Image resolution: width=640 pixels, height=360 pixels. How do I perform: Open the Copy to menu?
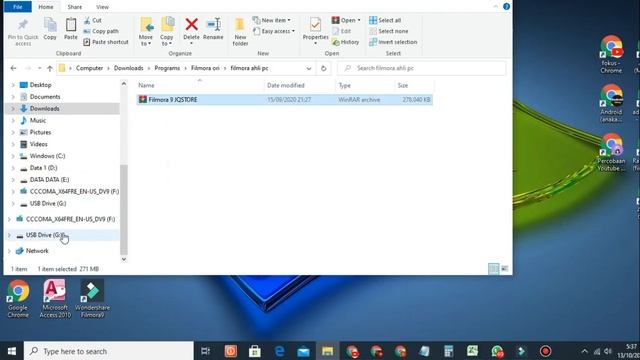click(167, 31)
